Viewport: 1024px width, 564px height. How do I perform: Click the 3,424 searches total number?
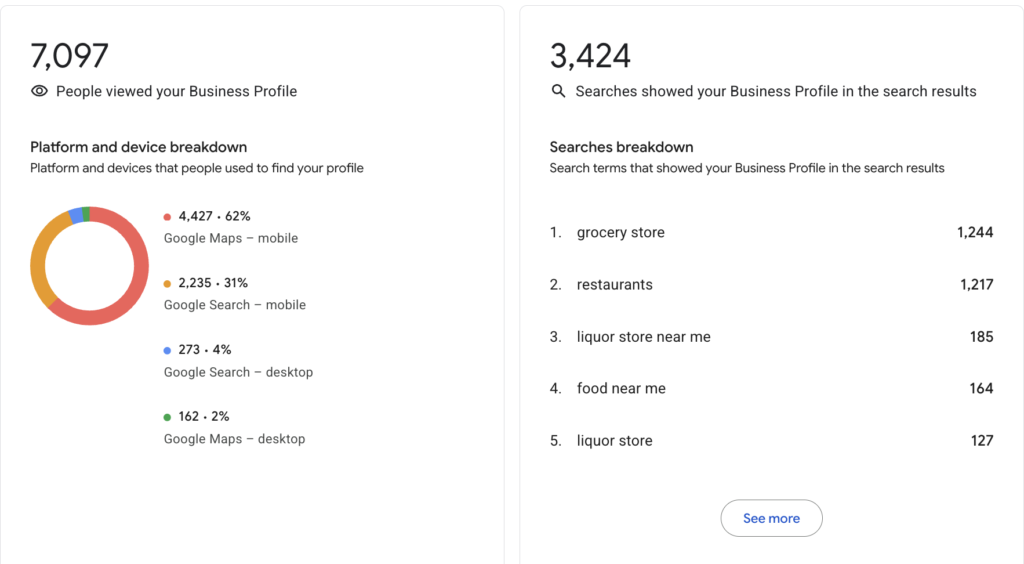tap(590, 56)
